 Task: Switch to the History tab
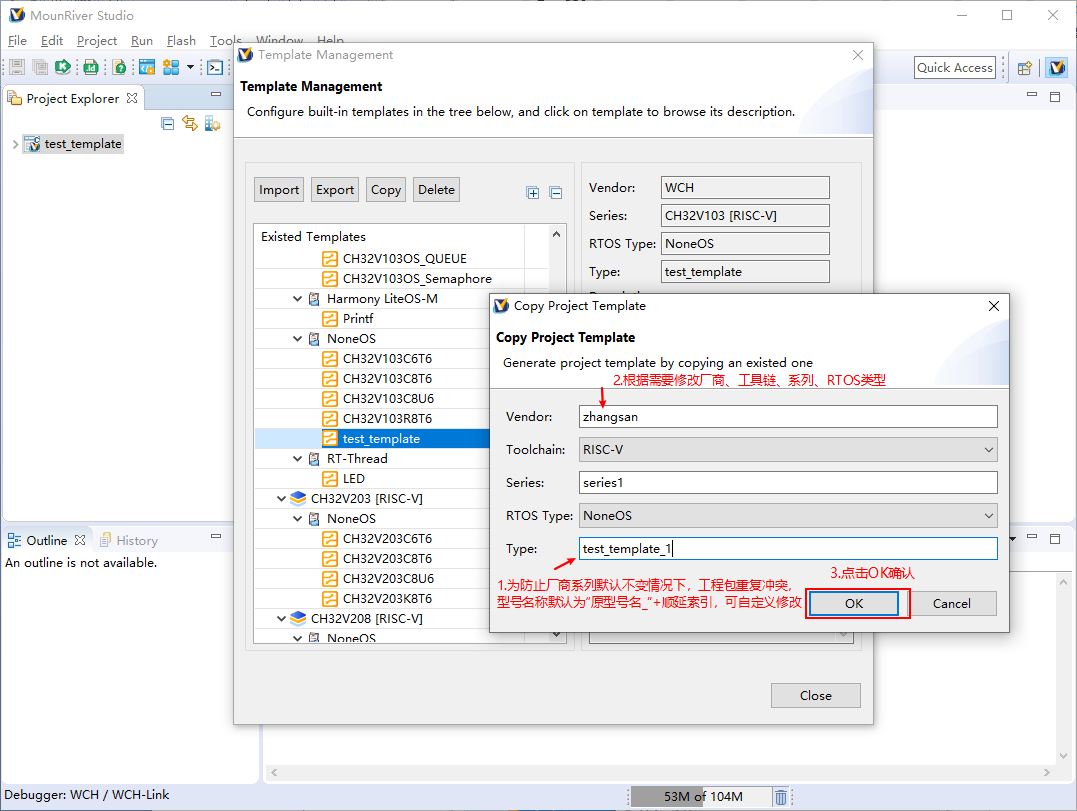tap(129, 540)
